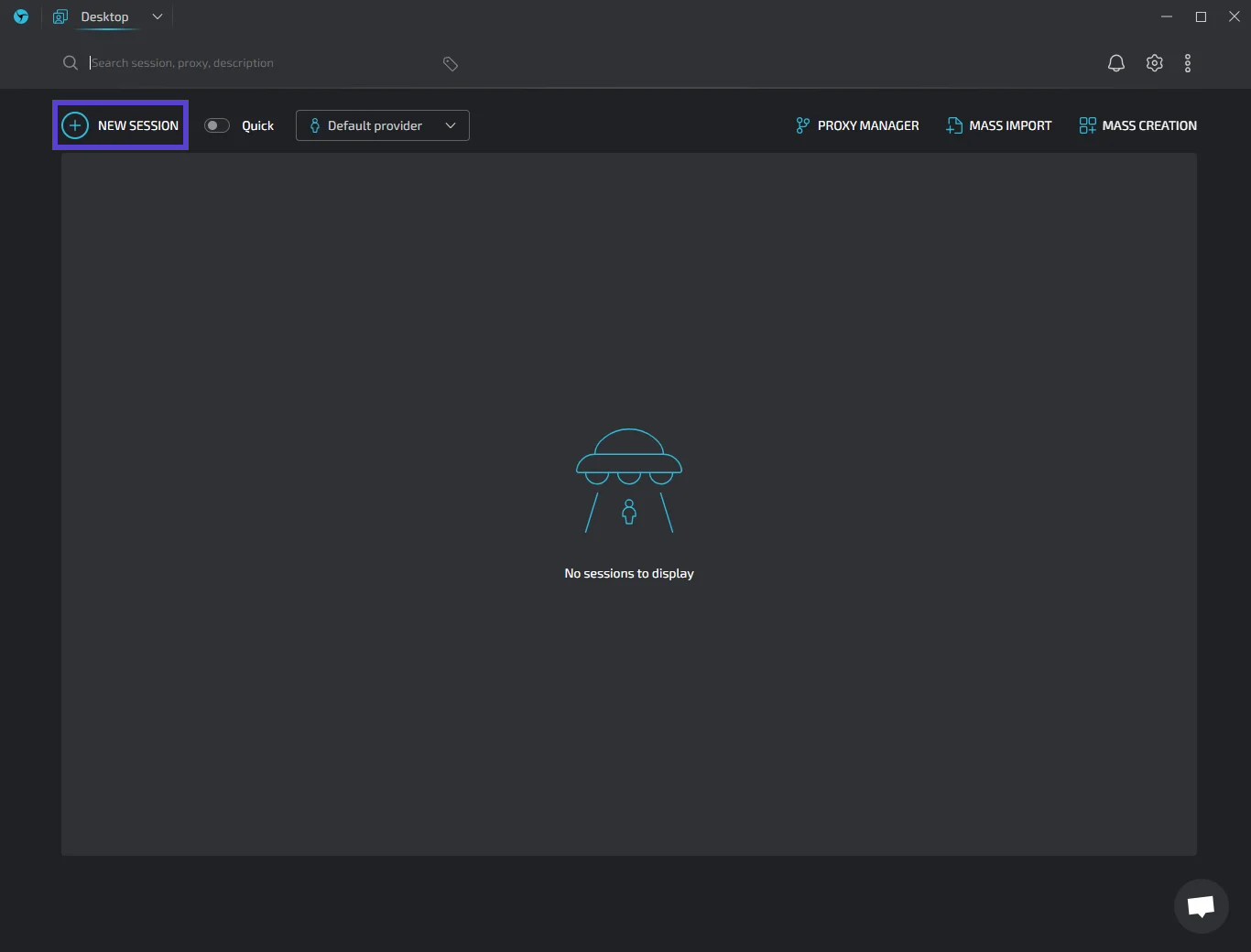The width and height of the screenshot is (1251, 952).
Task: Click the app logo in the title bar
Action: pyautogui.click(x=21, y=16)
